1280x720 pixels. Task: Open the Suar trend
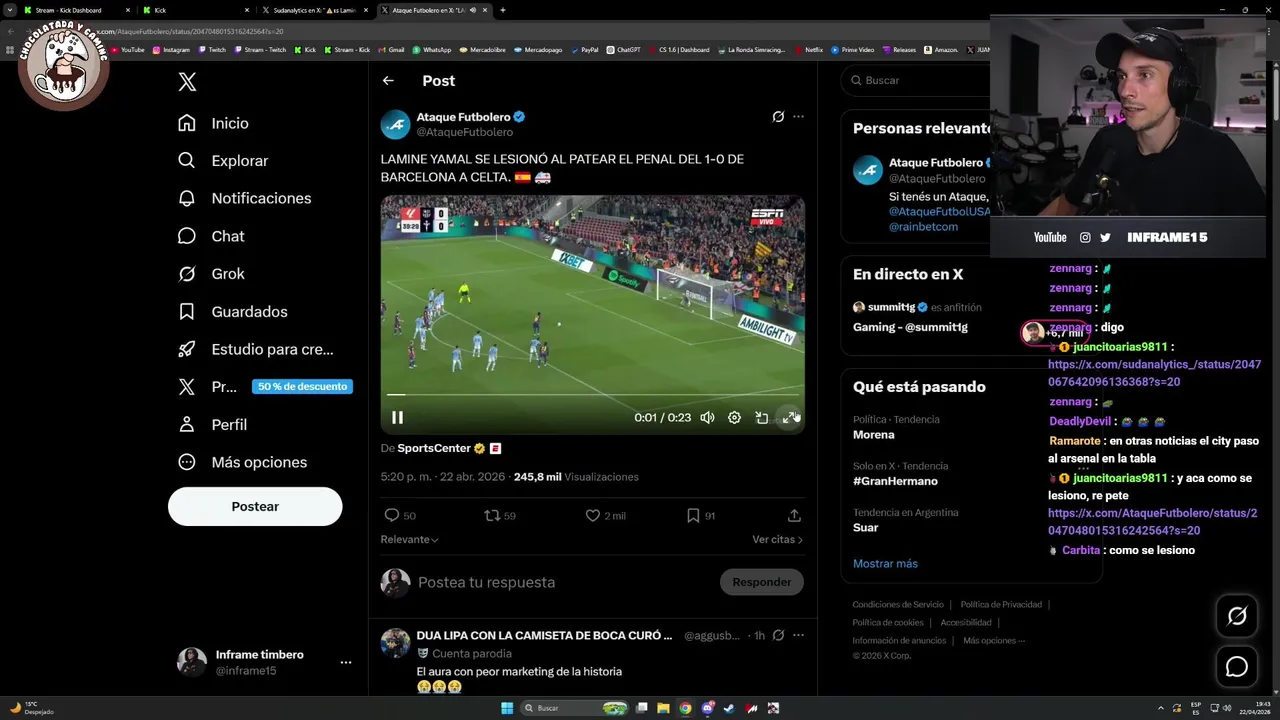[866, 527]
